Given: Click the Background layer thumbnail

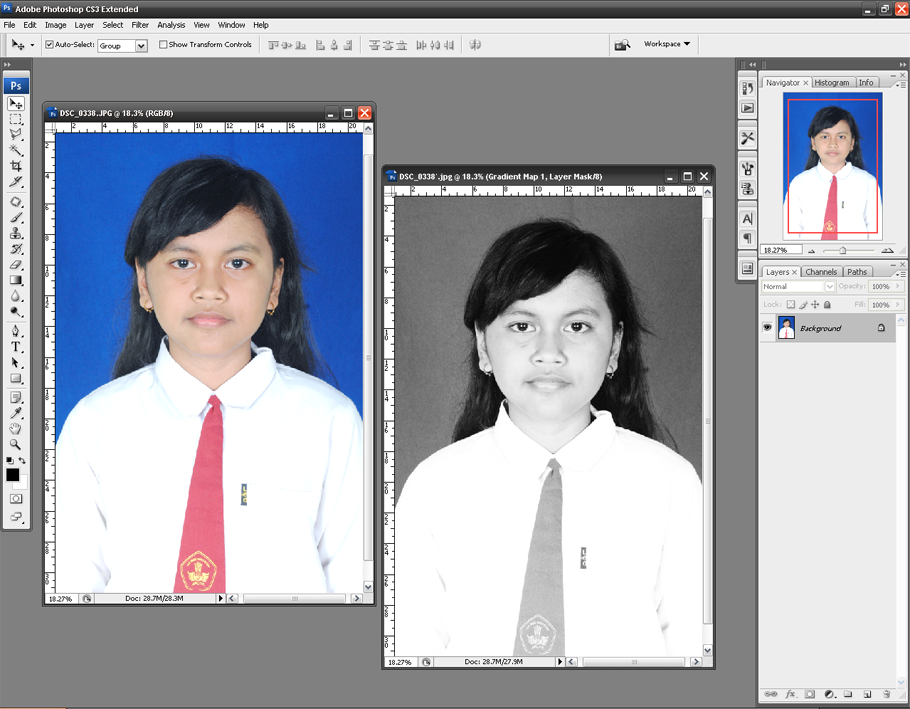Looking at the screenshot, I should 787,327.
